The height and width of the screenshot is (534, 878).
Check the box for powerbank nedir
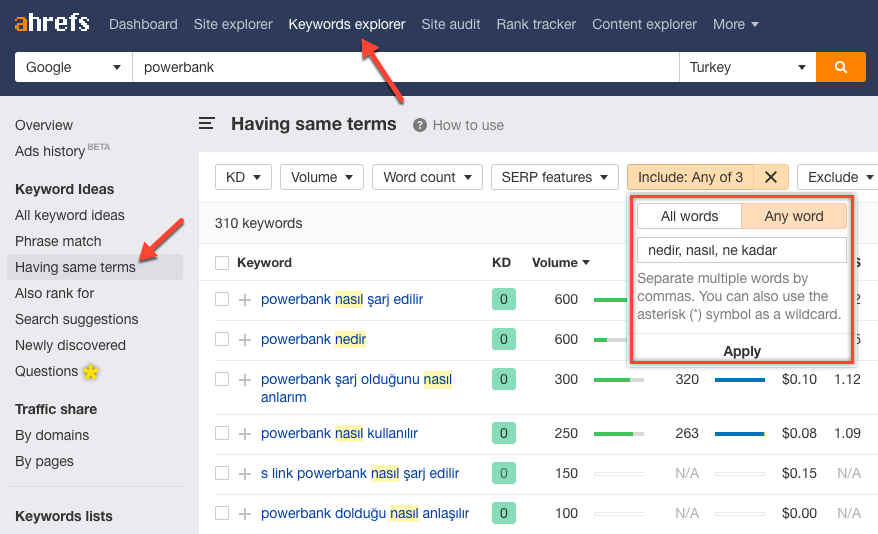pyautogui.click(x=222, y=339)
